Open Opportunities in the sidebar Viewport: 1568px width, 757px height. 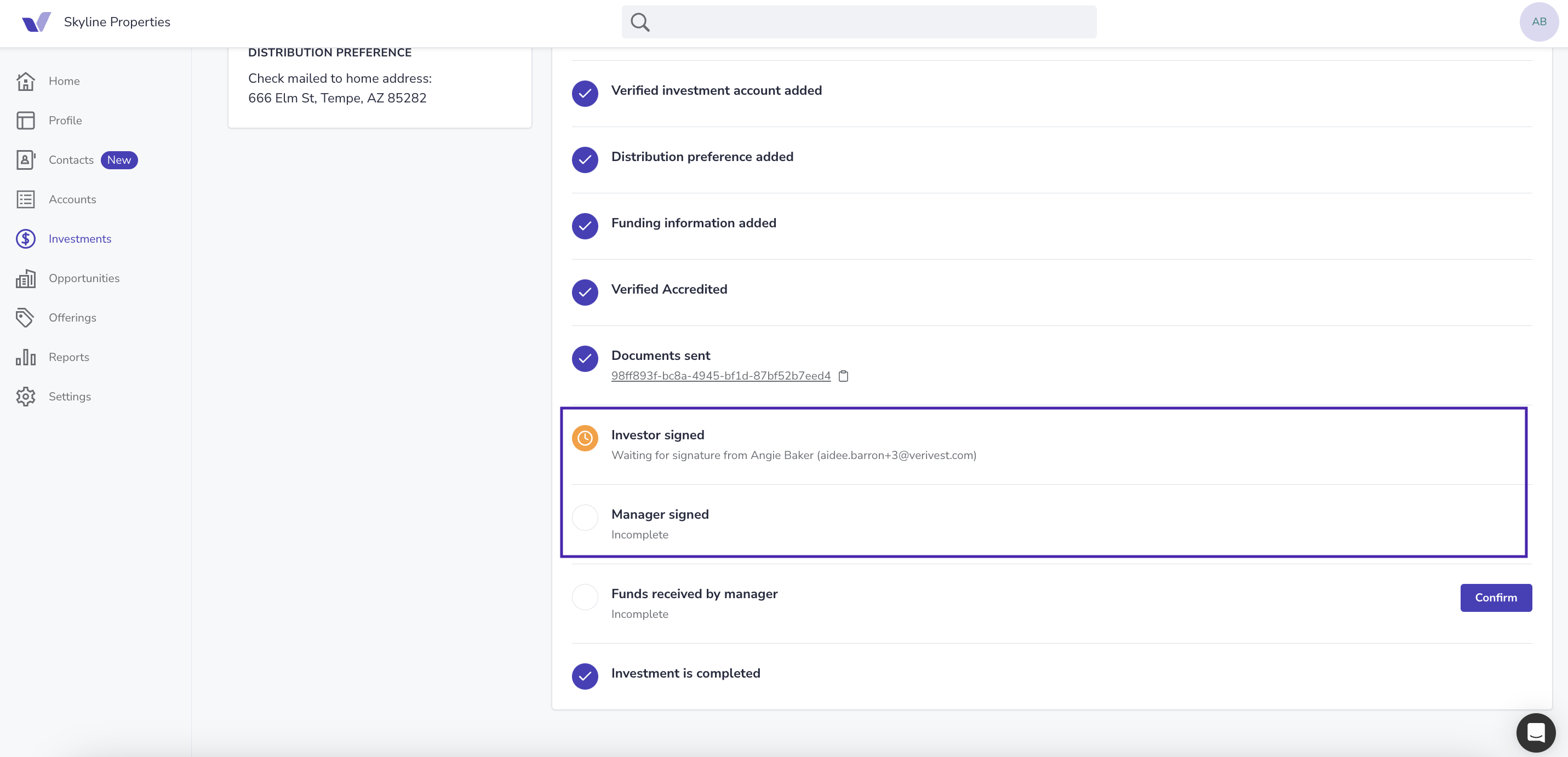[x=84, y=278]
